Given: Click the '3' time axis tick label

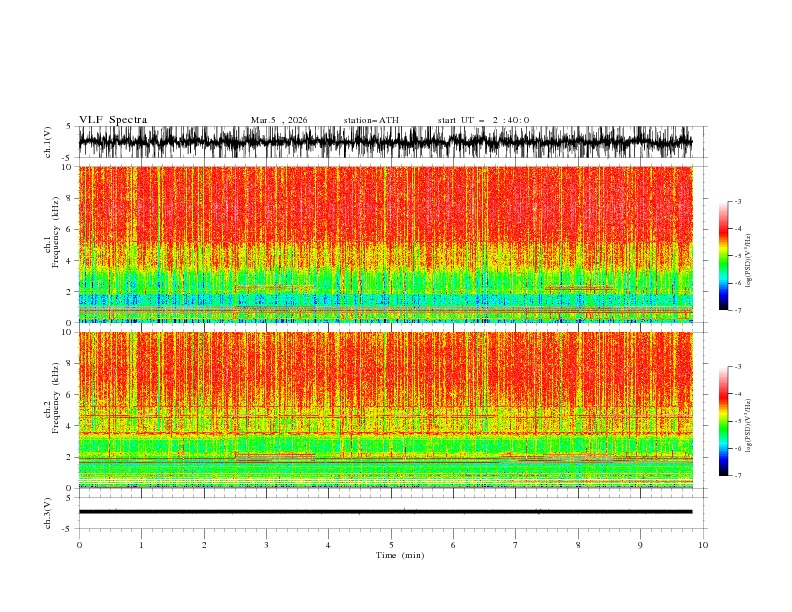Looking at the screenshot, I should 266,545.
